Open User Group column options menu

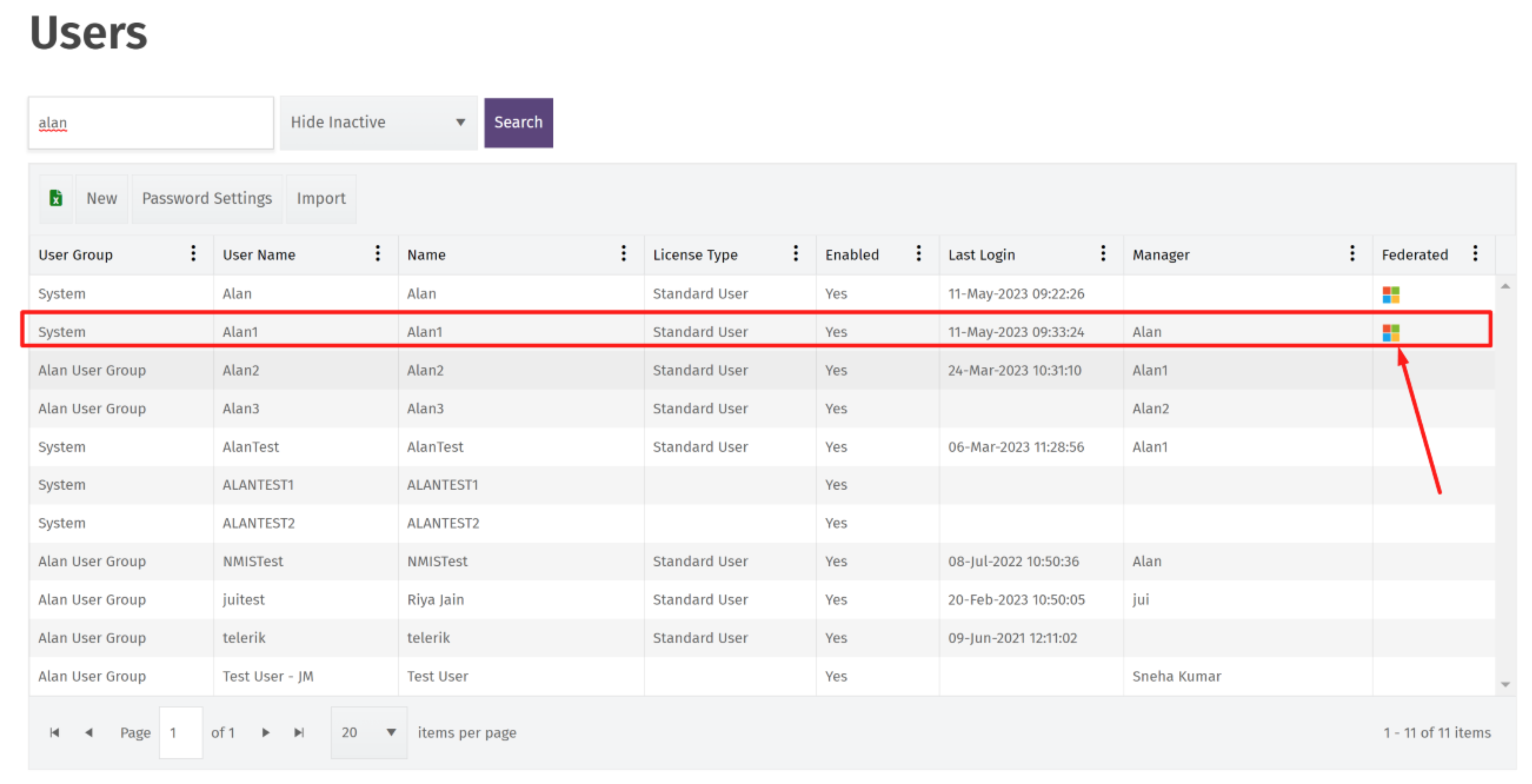[x=193, y=254]
